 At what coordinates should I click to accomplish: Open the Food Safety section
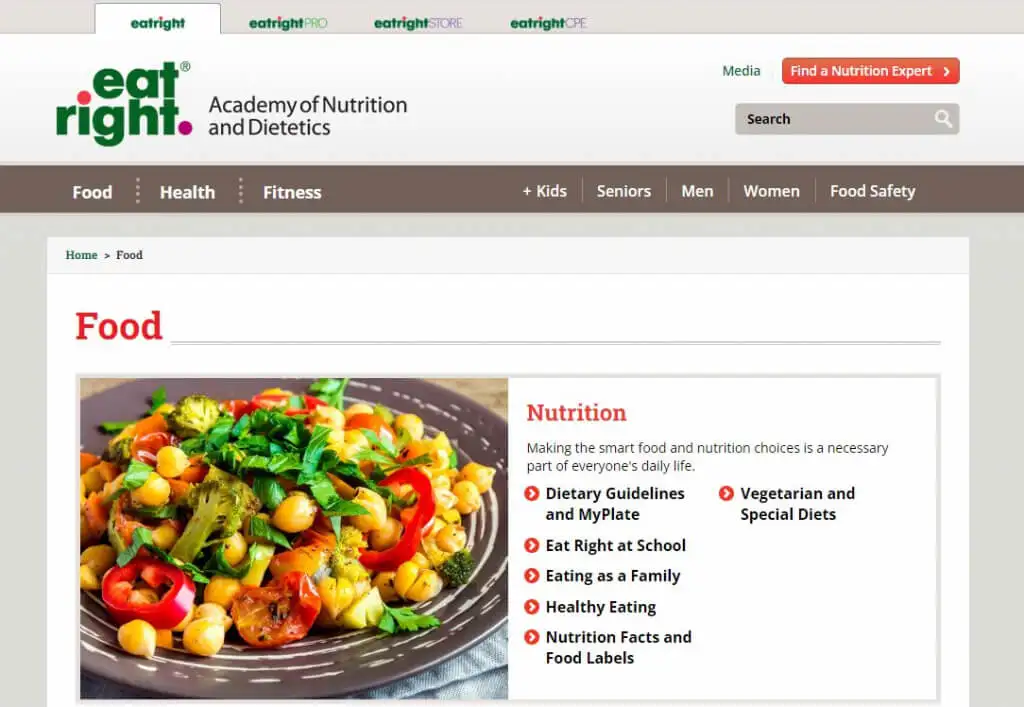pyautogui.click(x=872, y=191)
